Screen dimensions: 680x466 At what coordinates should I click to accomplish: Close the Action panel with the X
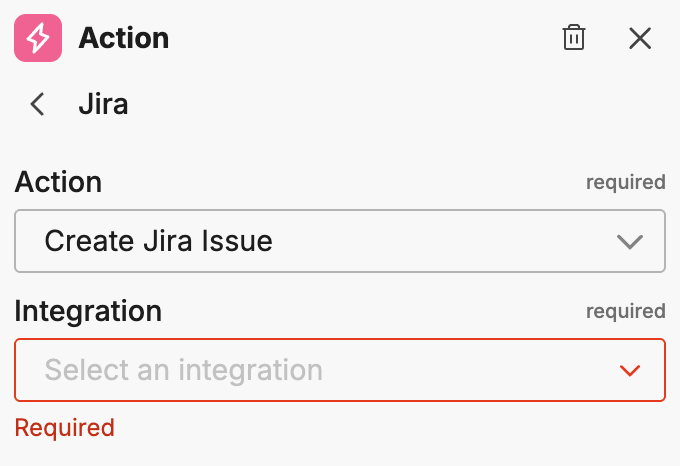(640, 38)
